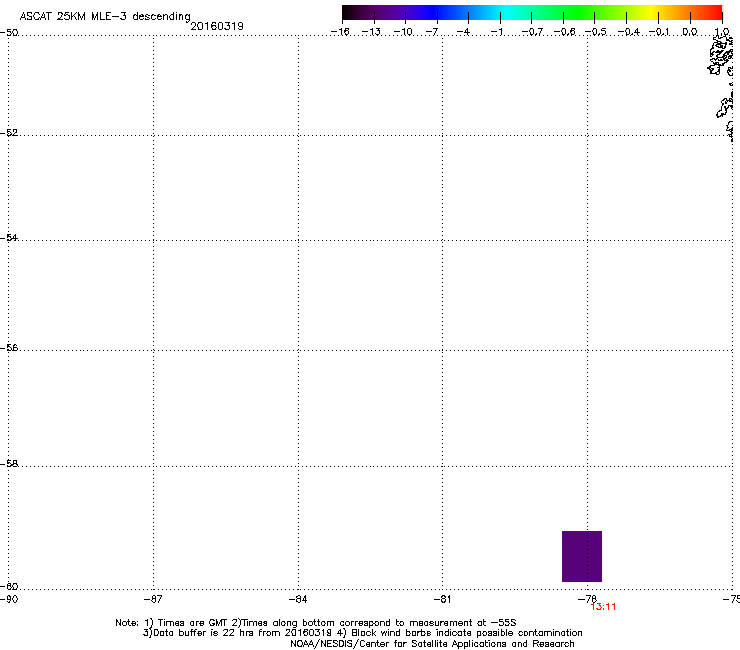Click the '-4' color bar label
The height and width of the screenshot is (650, 740).
pyautogui.click(x=463, y=32)
